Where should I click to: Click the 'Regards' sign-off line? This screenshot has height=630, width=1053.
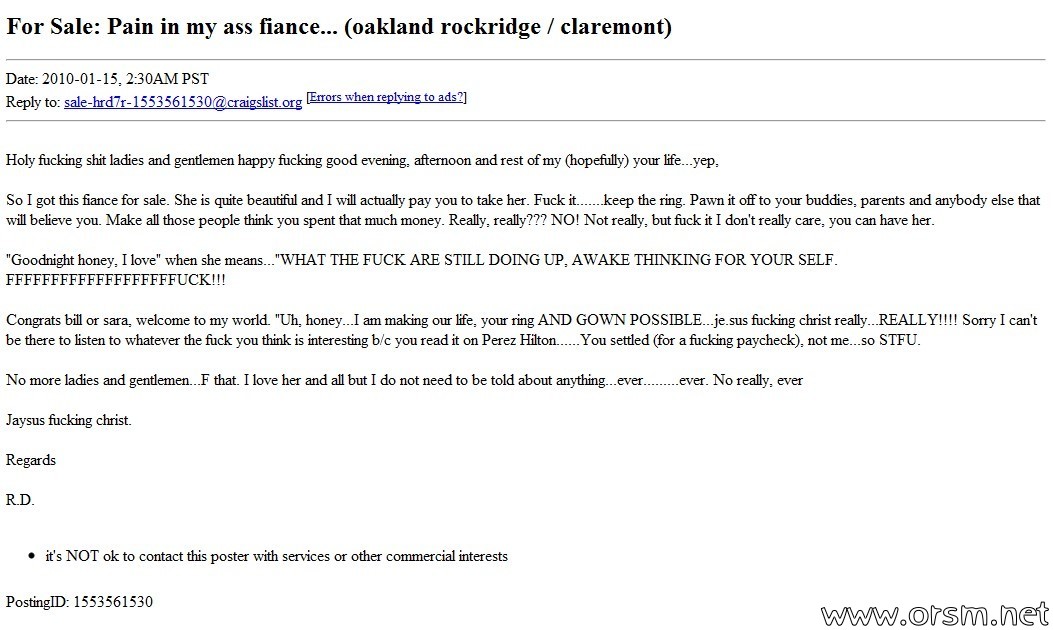pos(31,460)
